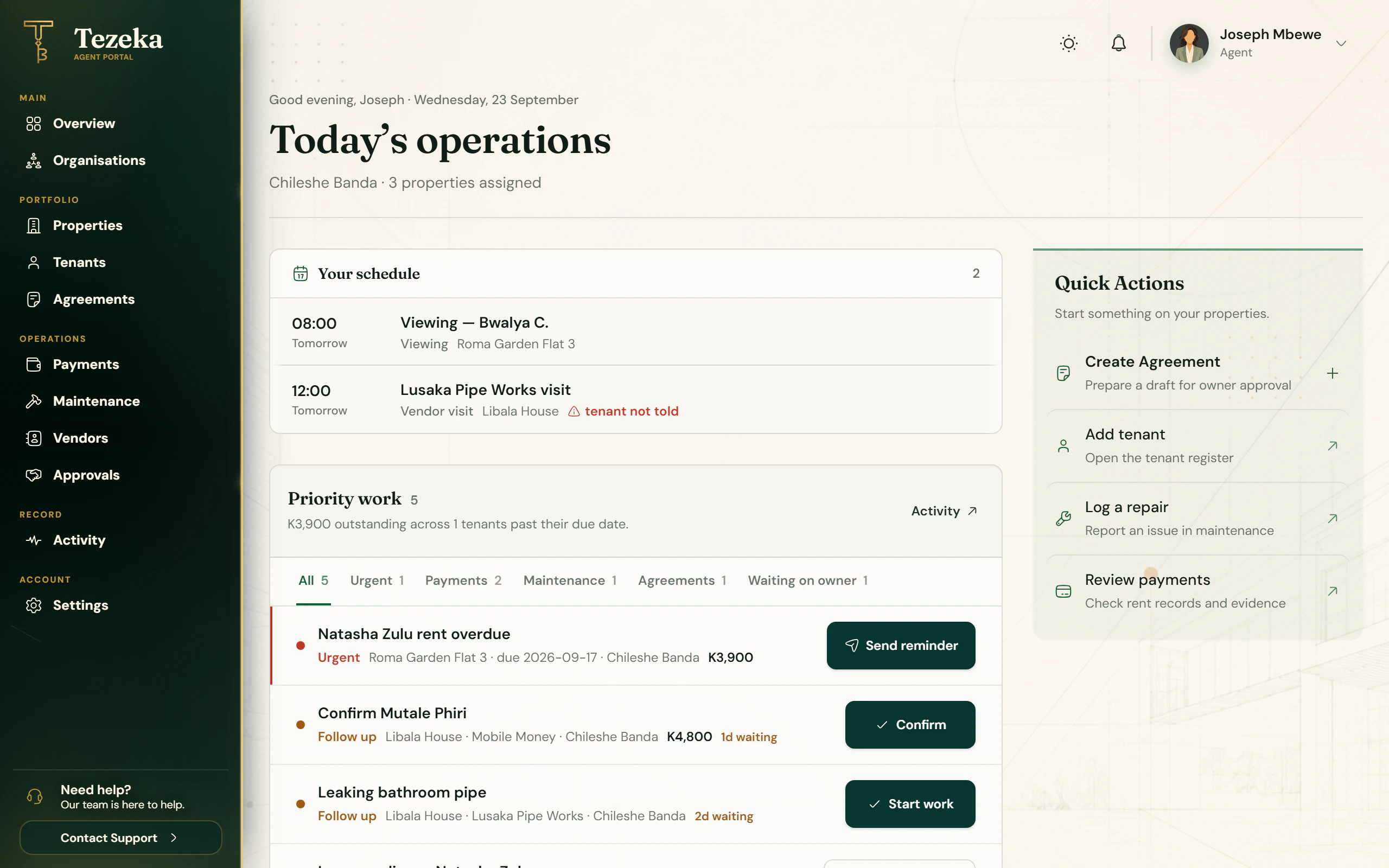Open the Viewing — Bwalya C. schedule entry
Viewport: 1389px width, 868px height.
pos(636,332)
